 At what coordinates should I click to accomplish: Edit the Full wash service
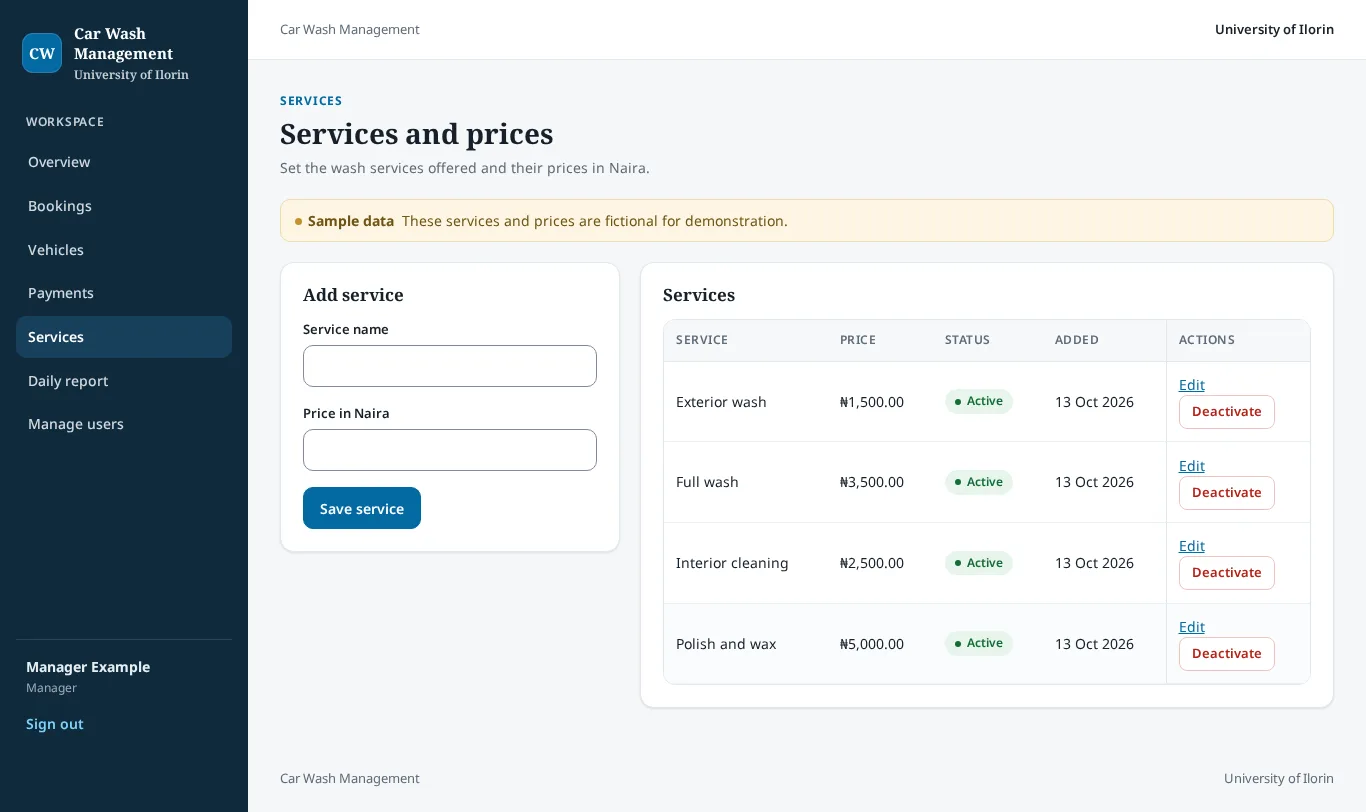1192,466
